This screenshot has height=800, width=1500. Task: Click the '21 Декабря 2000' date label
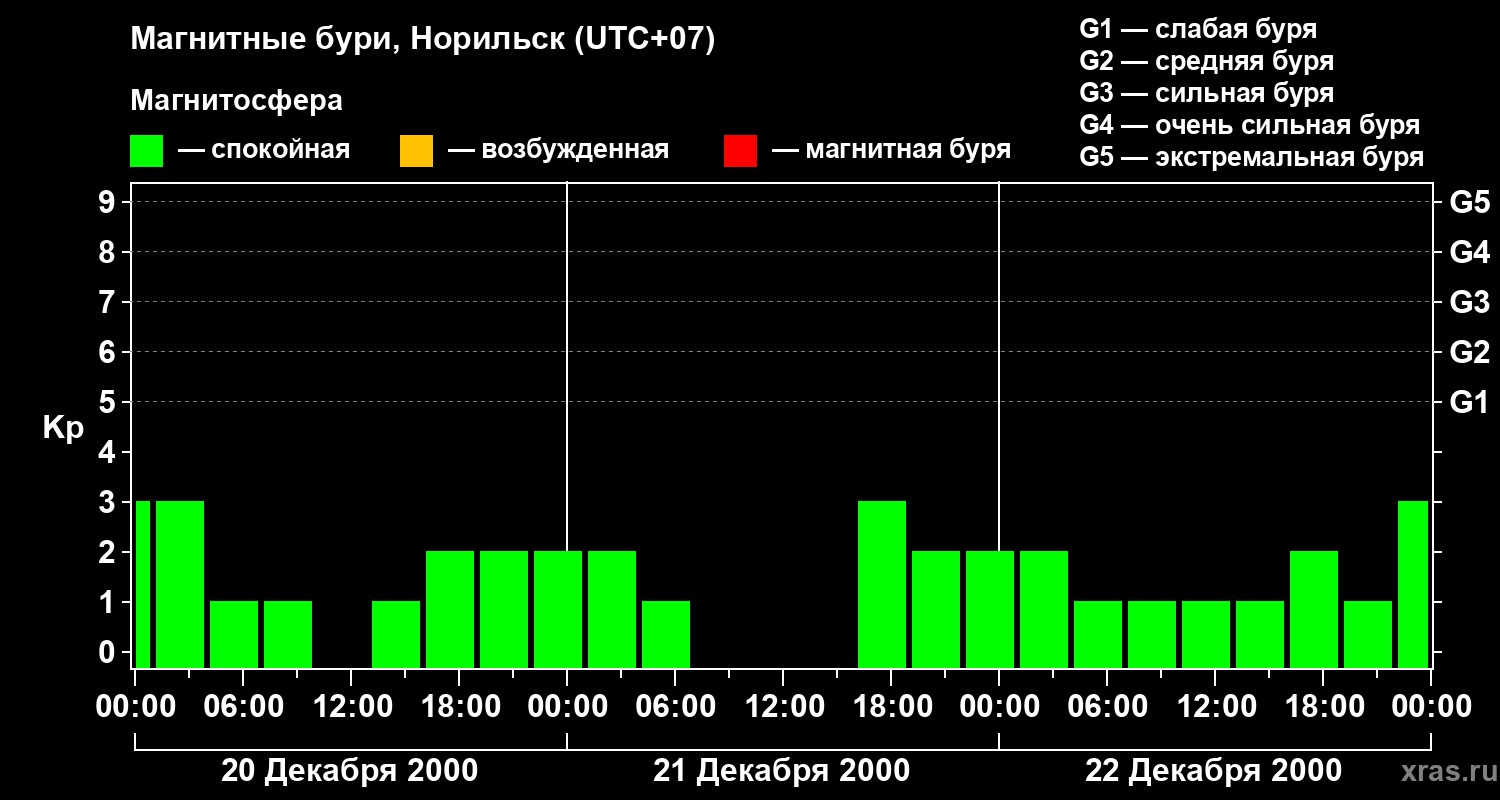click(x=782, y=770)
